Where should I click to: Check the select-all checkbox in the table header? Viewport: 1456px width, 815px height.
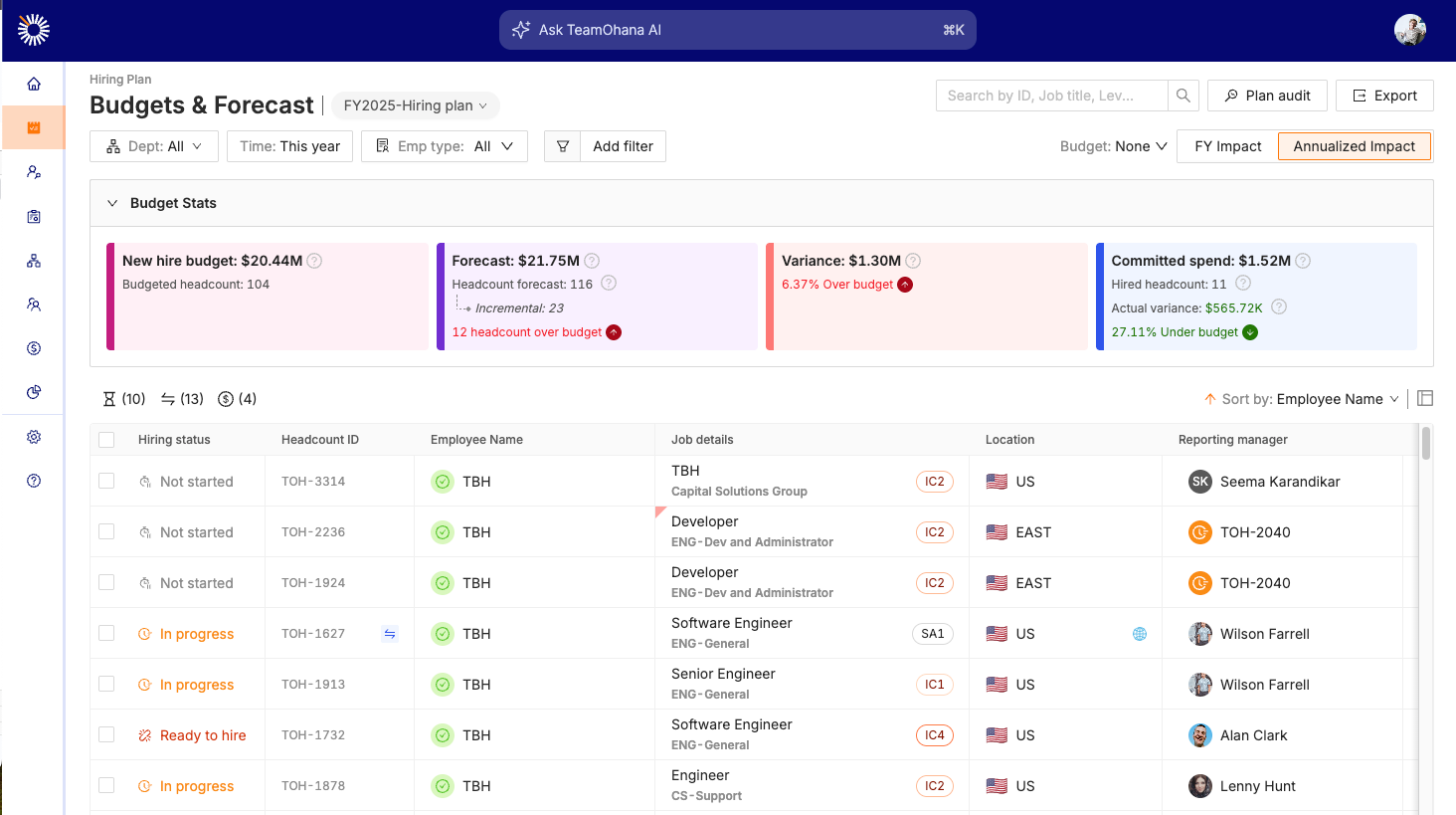[x=106, y=439]
